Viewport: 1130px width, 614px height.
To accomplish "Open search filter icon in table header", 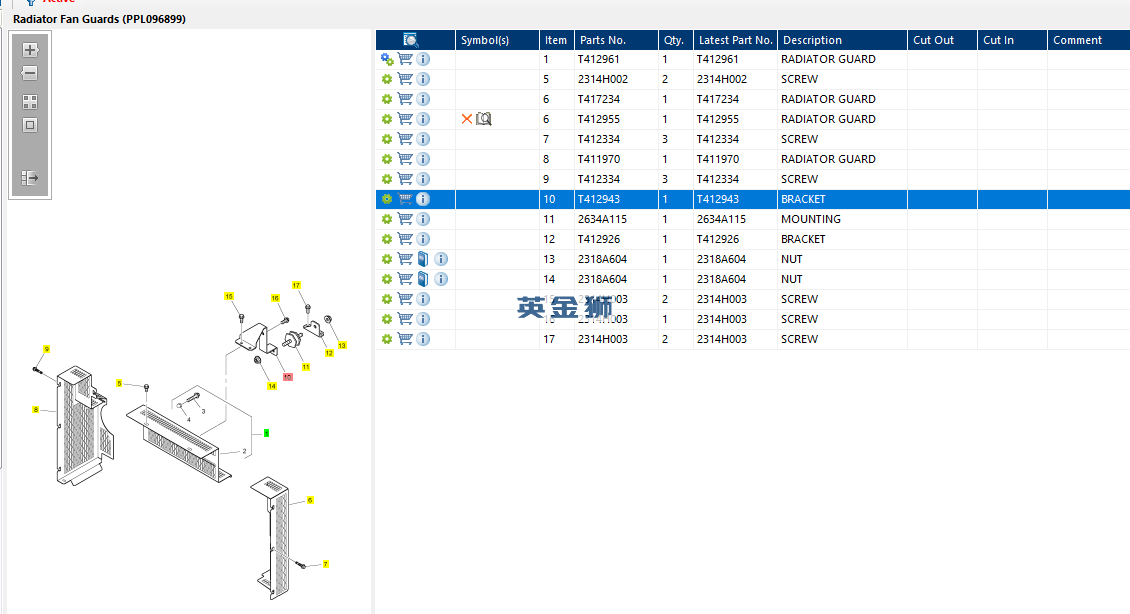I will point(411,40).
